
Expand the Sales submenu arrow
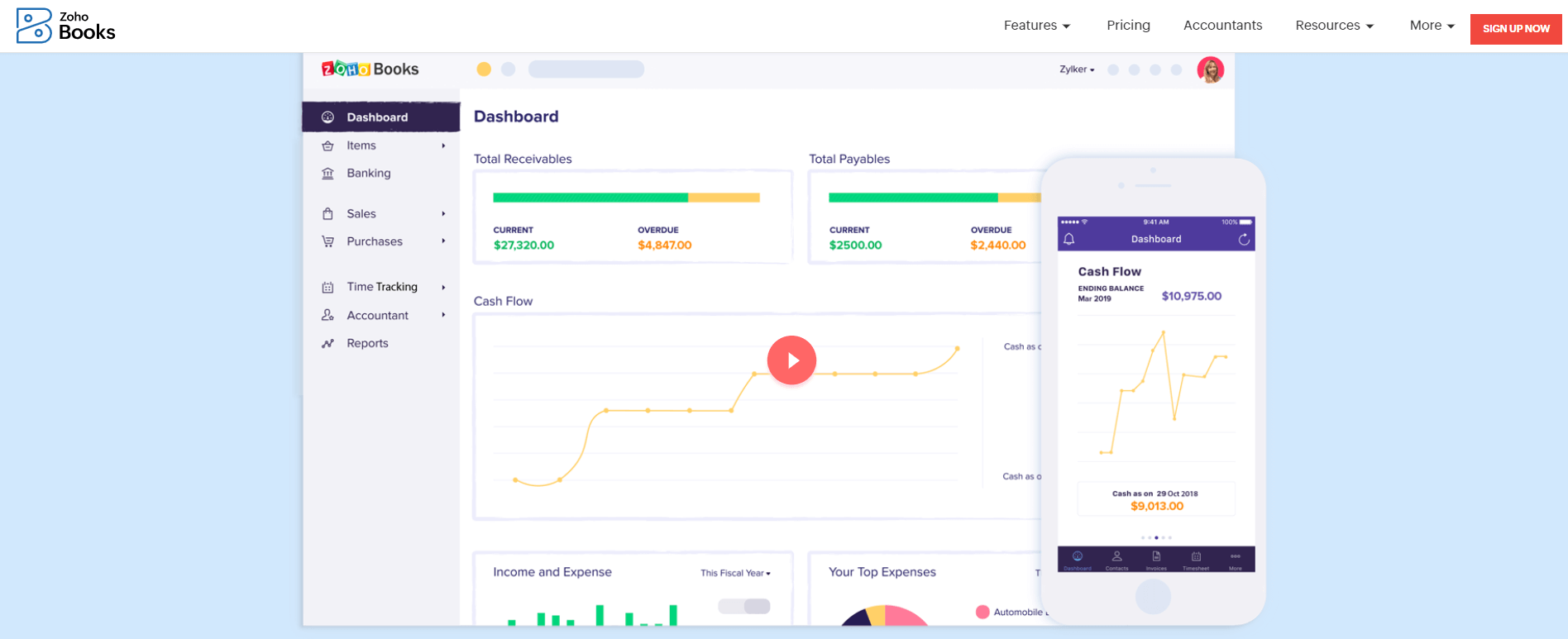444,214
